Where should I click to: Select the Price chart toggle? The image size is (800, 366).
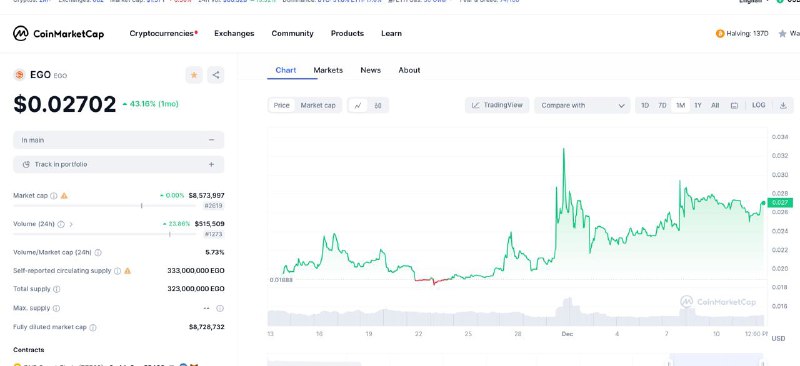[x=282, y=106]
